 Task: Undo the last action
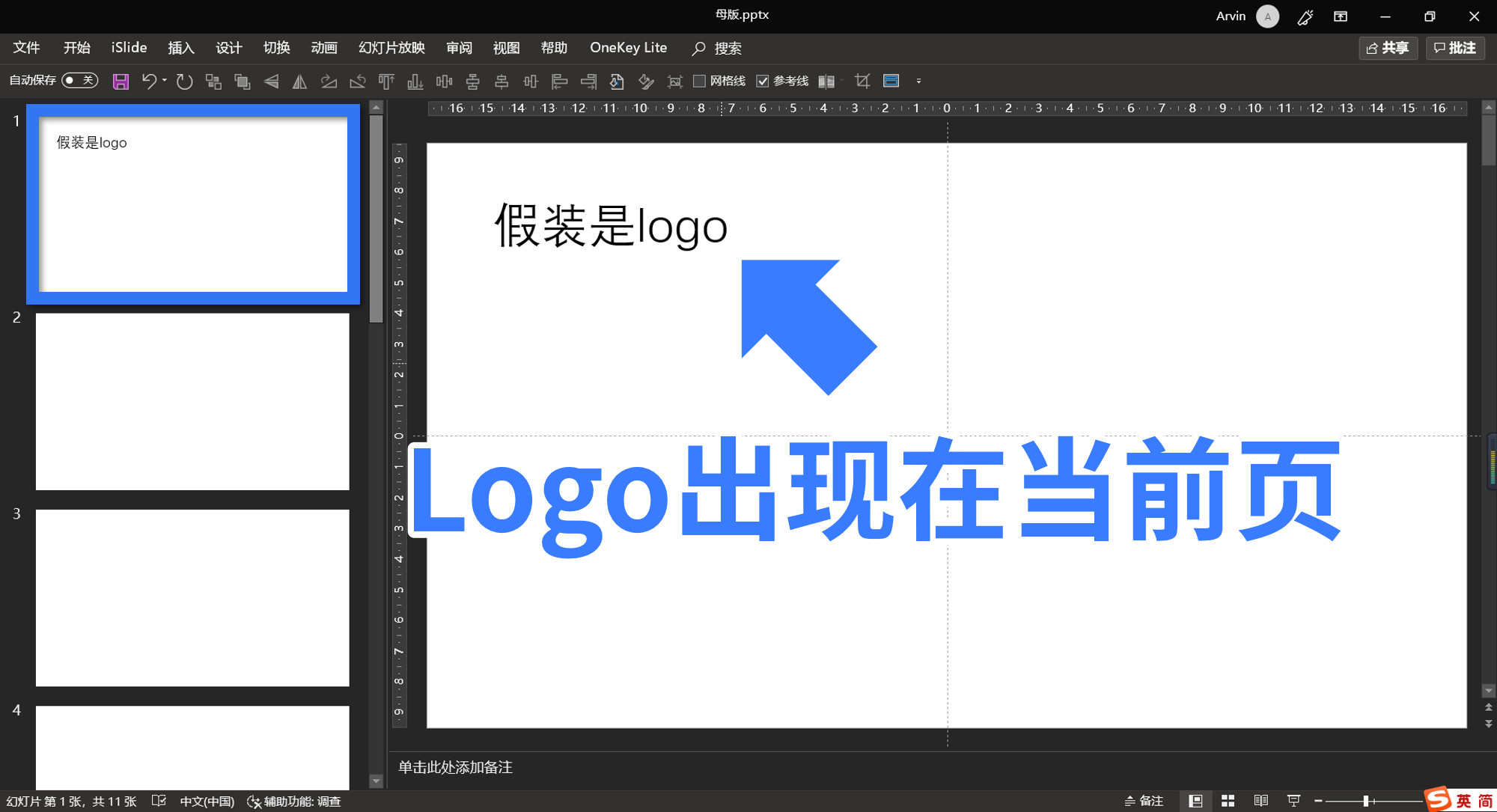(149, 81)
